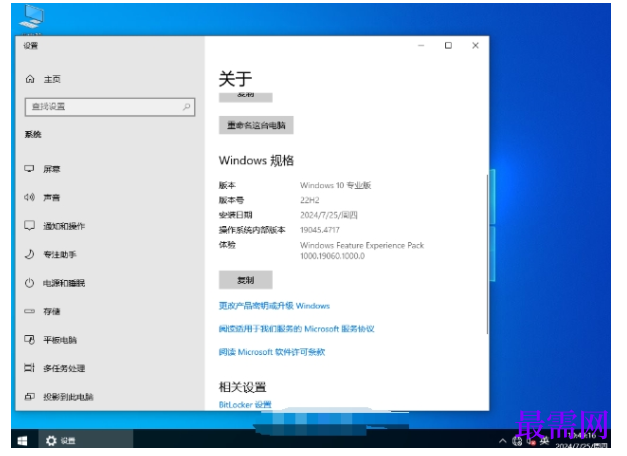Click the Windows 规格 heading

256,160
